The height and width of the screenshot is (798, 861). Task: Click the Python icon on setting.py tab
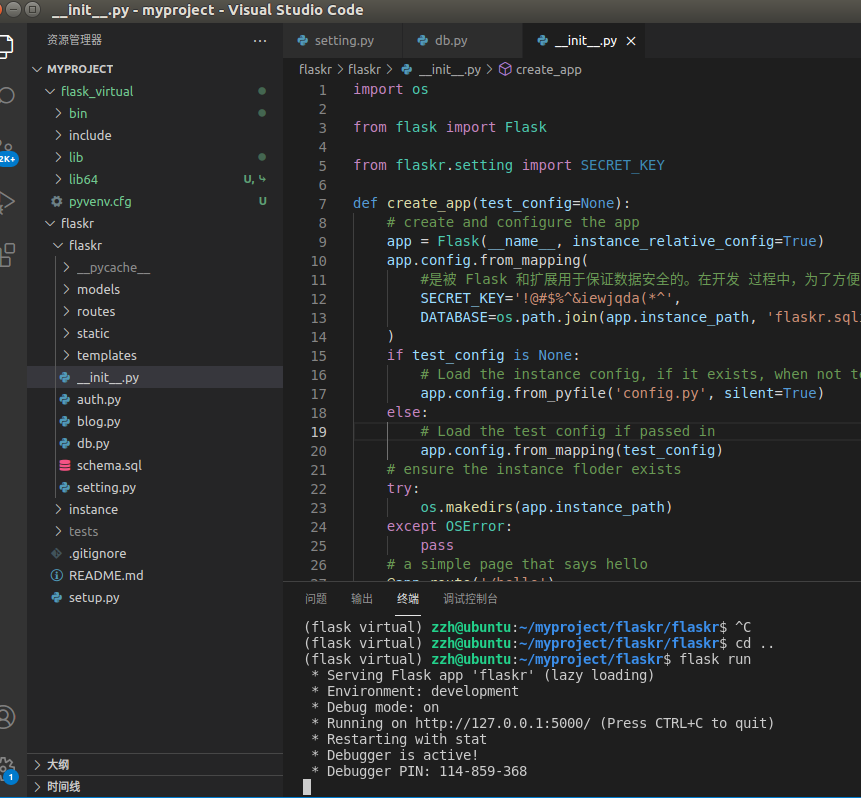[303, 40]
